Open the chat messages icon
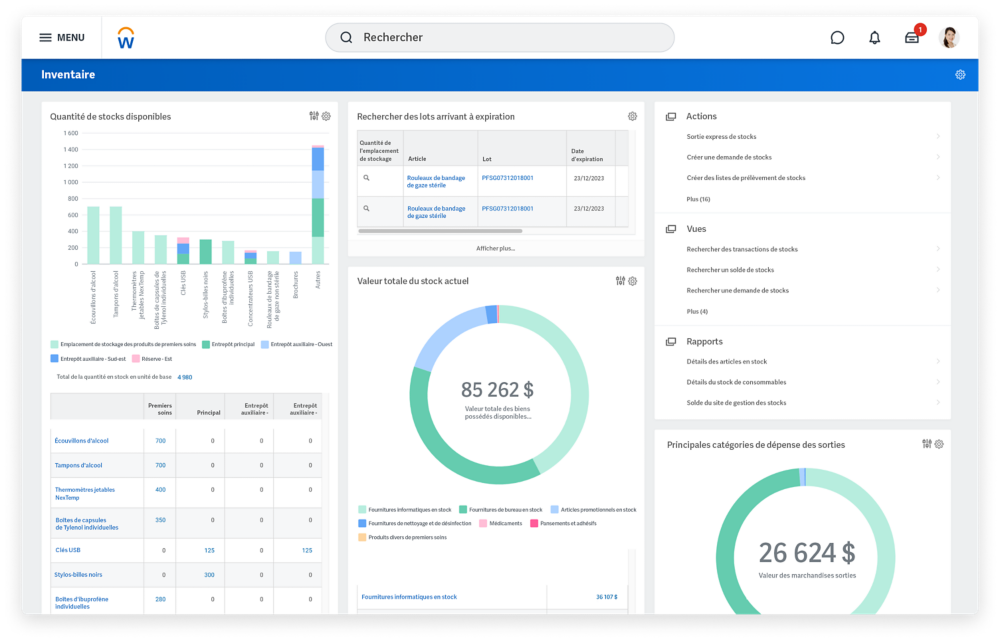 coord(837,38)
